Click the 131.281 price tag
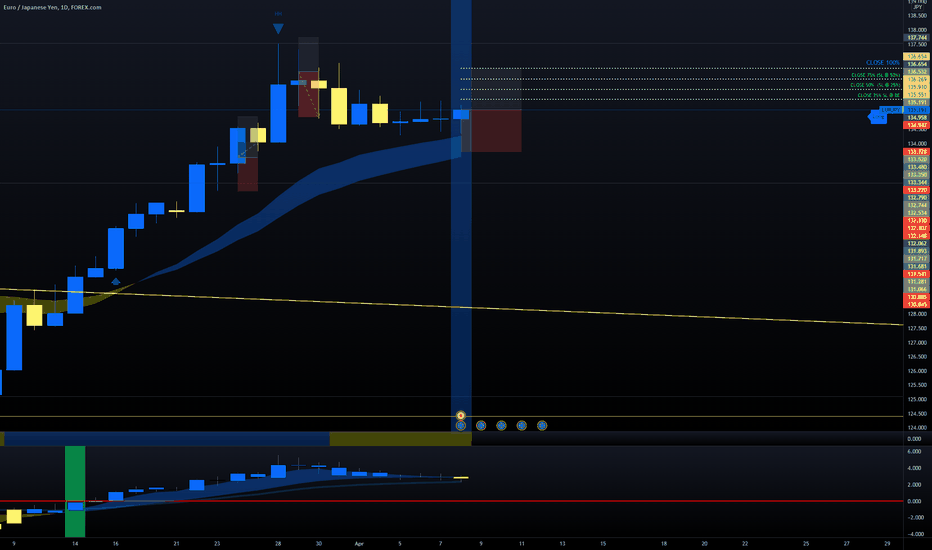 click(917, 281)
